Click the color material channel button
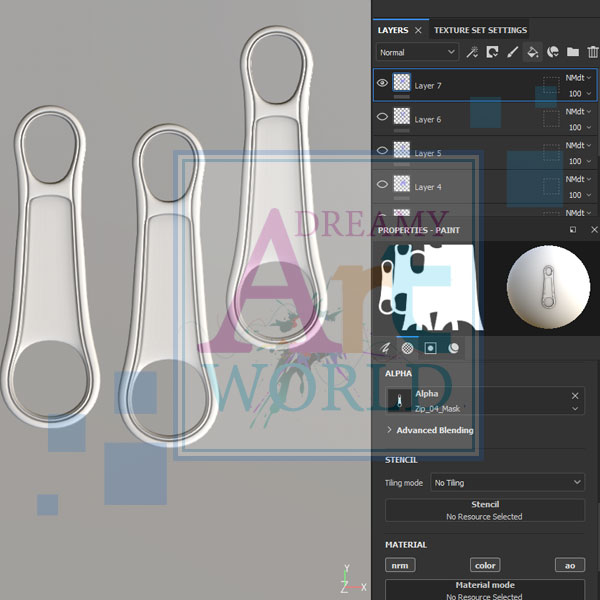 click(485, 565)
